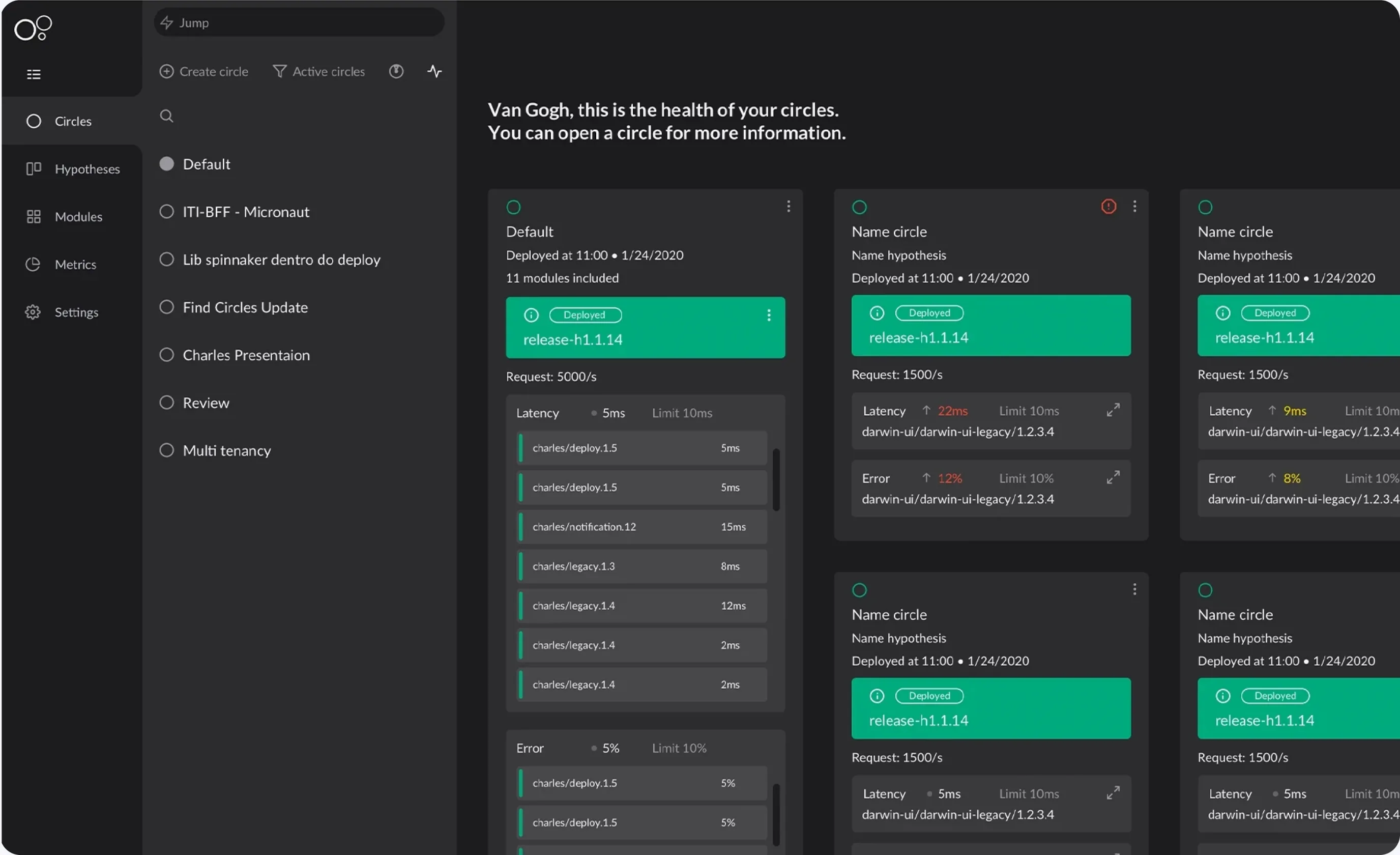Click Request: 5000/s text
The image size is (1400, 855).
(x=551, y=376)
